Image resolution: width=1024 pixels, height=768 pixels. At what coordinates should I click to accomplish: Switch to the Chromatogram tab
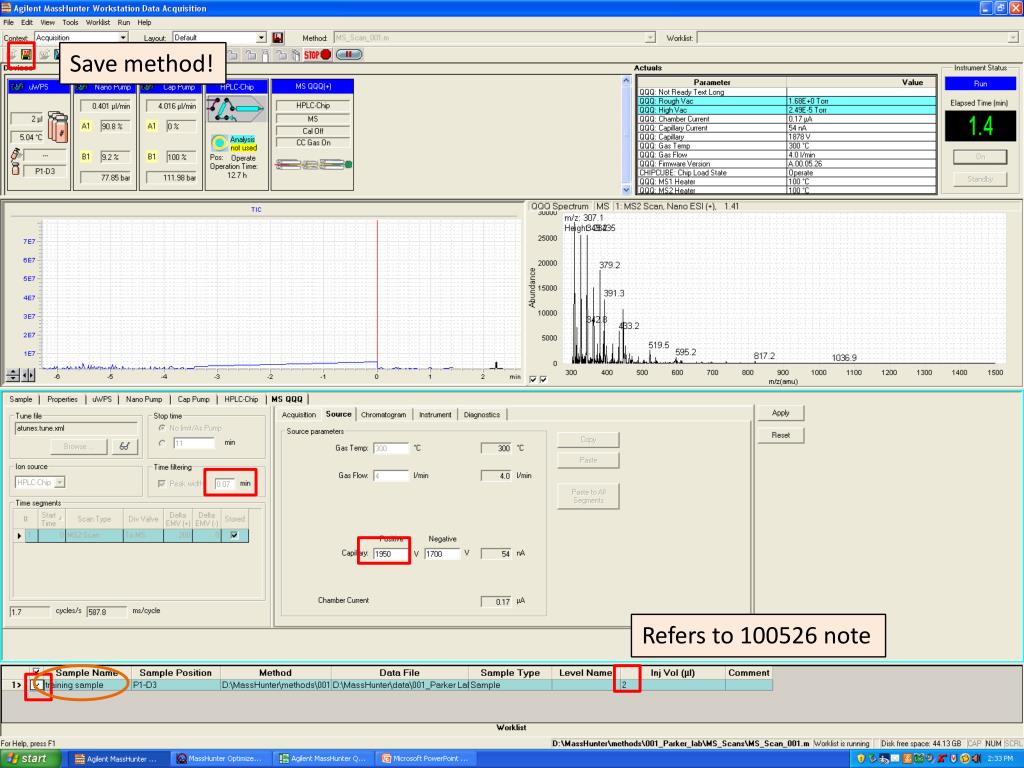[383, 415]
